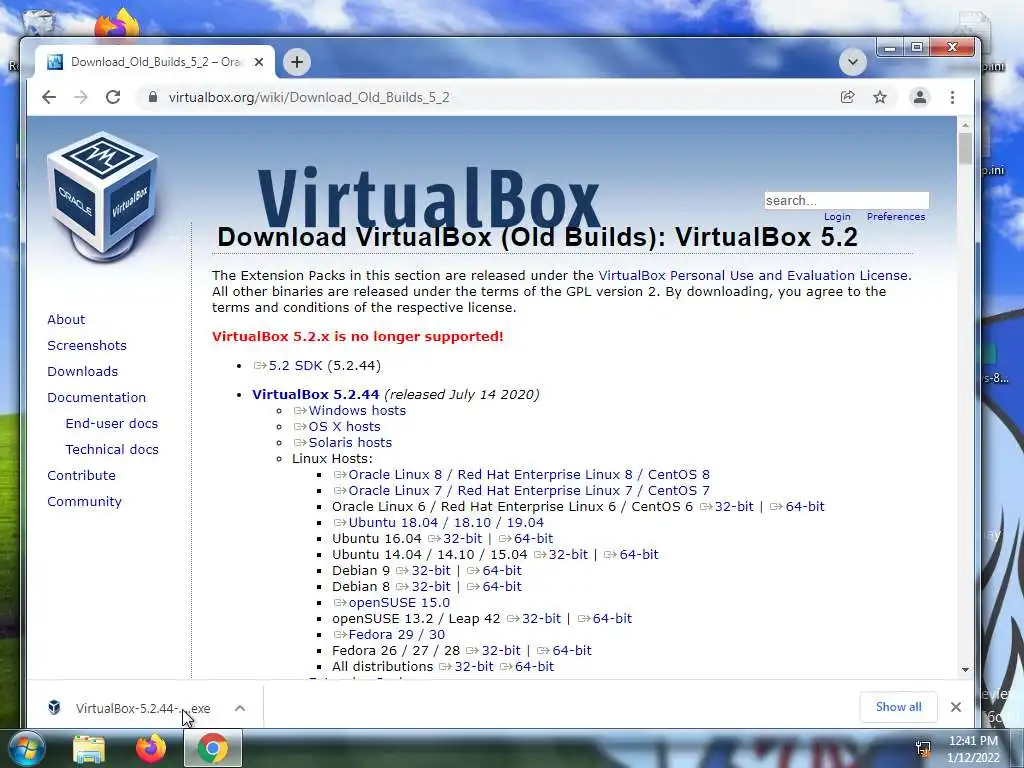1024x768 pixels.
Task: Open the Windows Start button
Action: 26,748
